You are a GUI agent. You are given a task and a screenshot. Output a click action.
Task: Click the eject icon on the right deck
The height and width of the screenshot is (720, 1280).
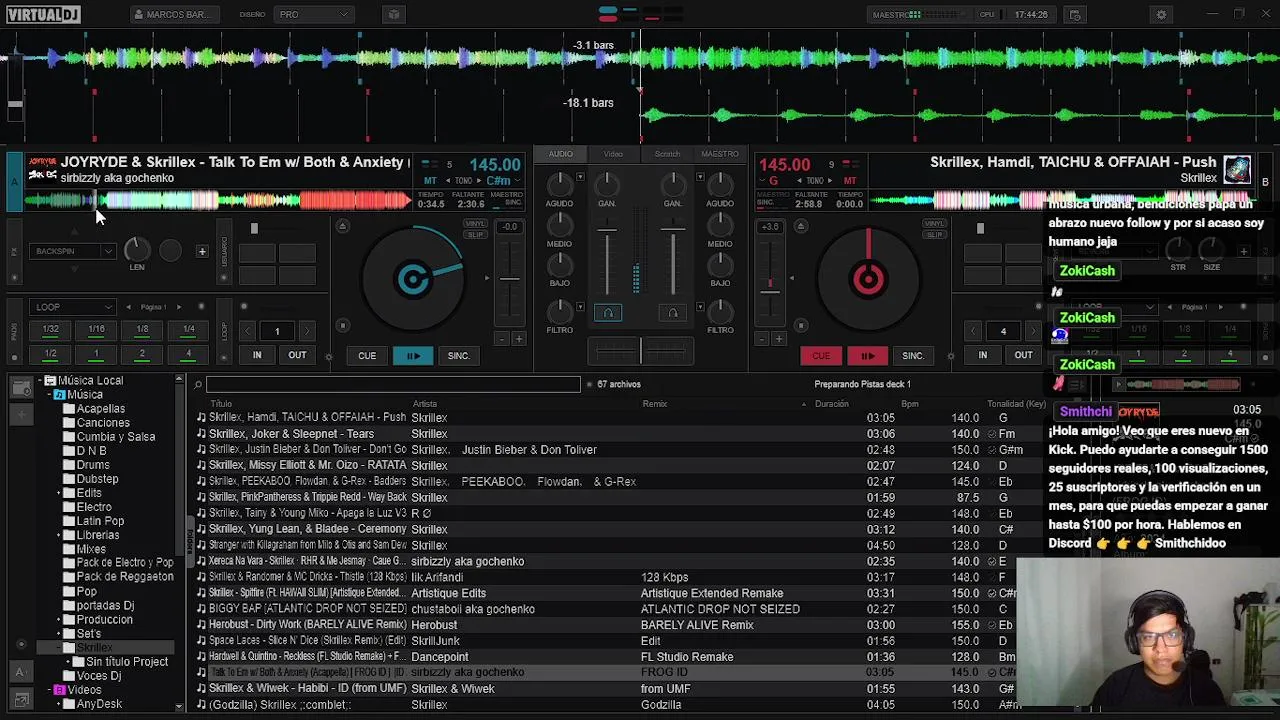point(800,227)
